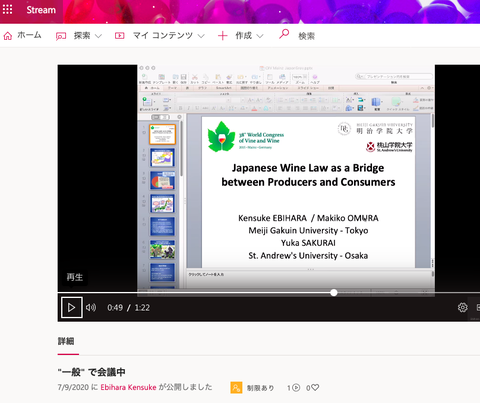Click the Yuka SAKURAI author line
This screenshot has height=403, width=480.
(308, 243)
